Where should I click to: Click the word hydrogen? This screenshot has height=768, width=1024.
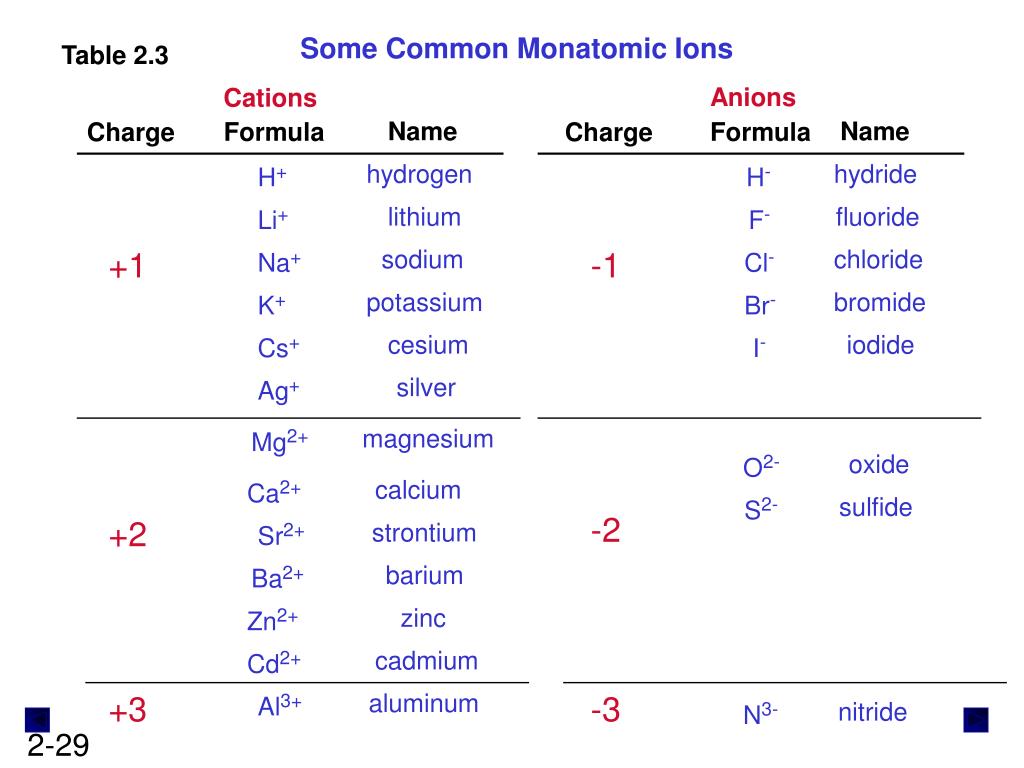point(419,176)
